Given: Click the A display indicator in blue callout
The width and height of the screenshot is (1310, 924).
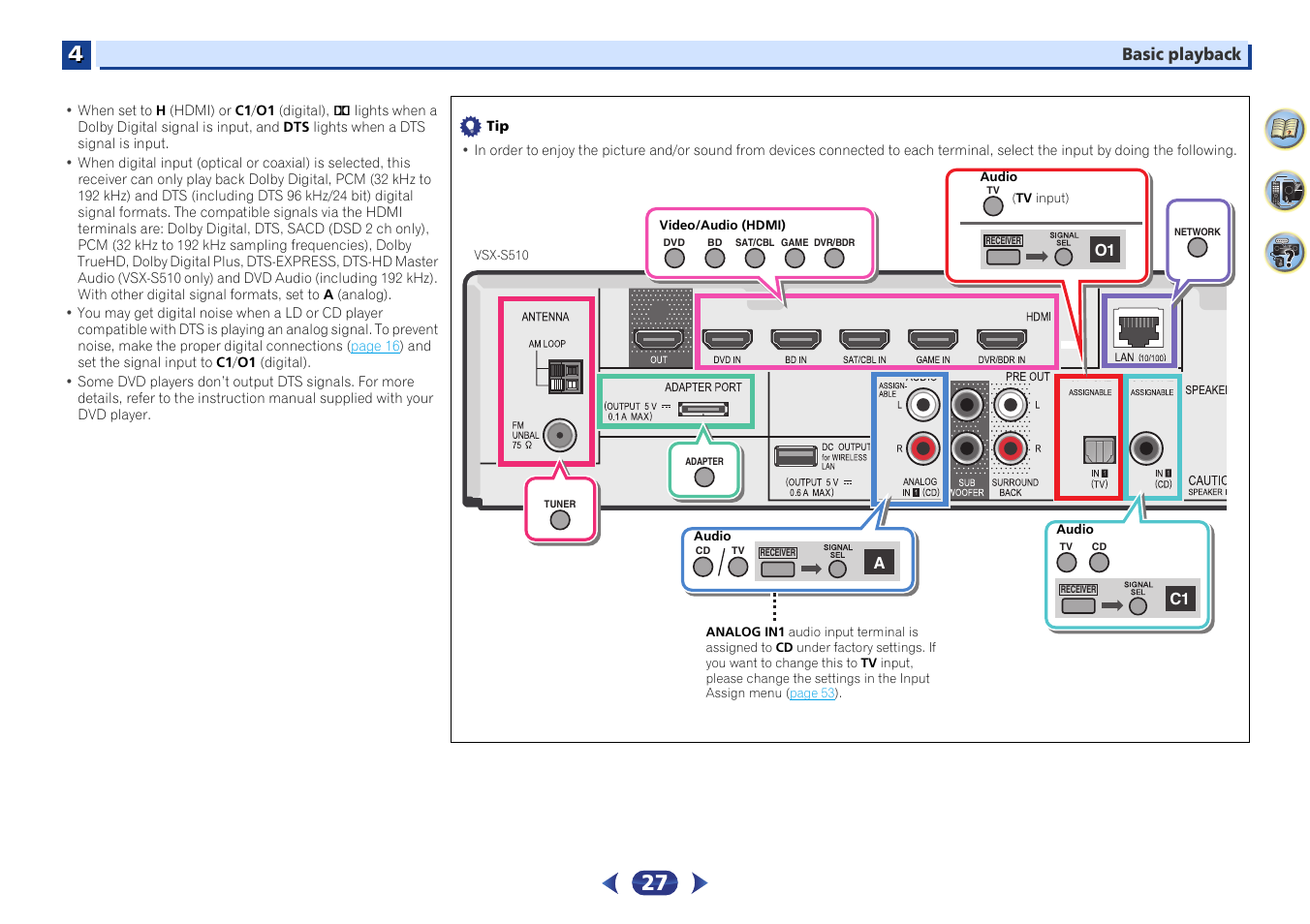Looking at the screenshot, I should pyautogui.click(x=880, y=563).
